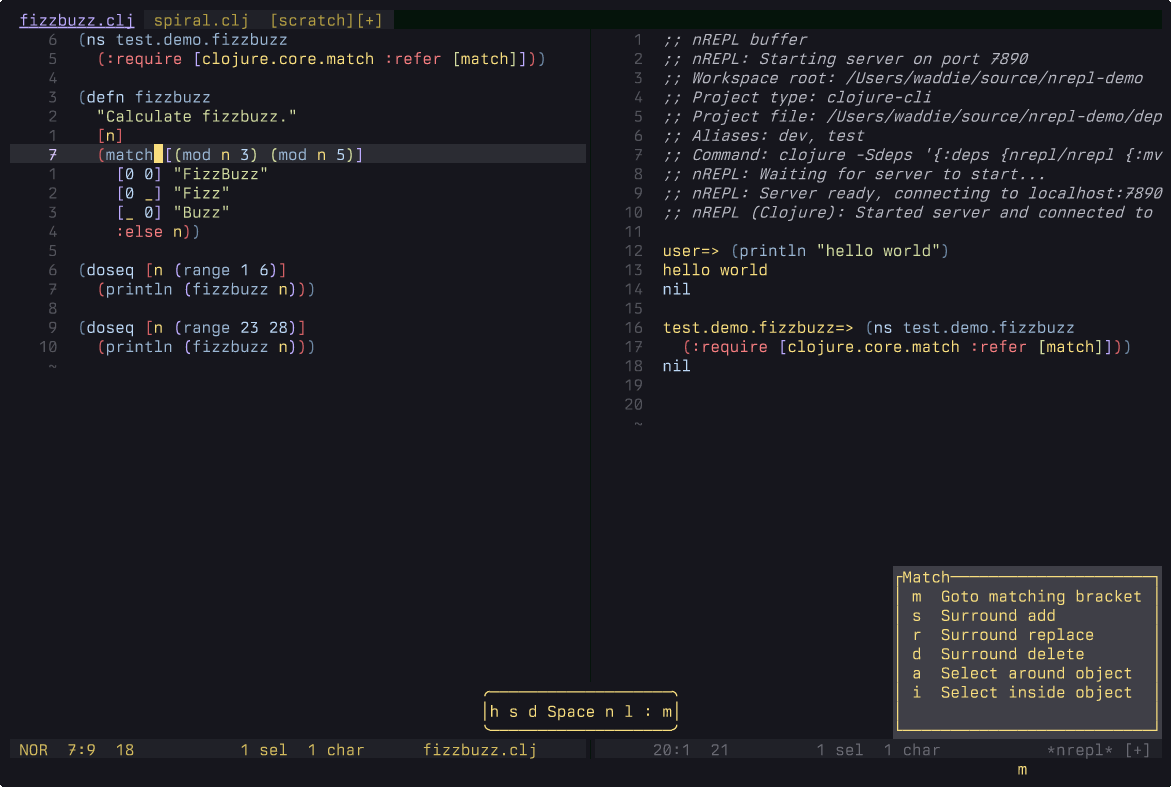The image size is (1171, 787).
Task: Click the pending keys popup 'h s d Space n l : m'
Action: pos(581,712)
